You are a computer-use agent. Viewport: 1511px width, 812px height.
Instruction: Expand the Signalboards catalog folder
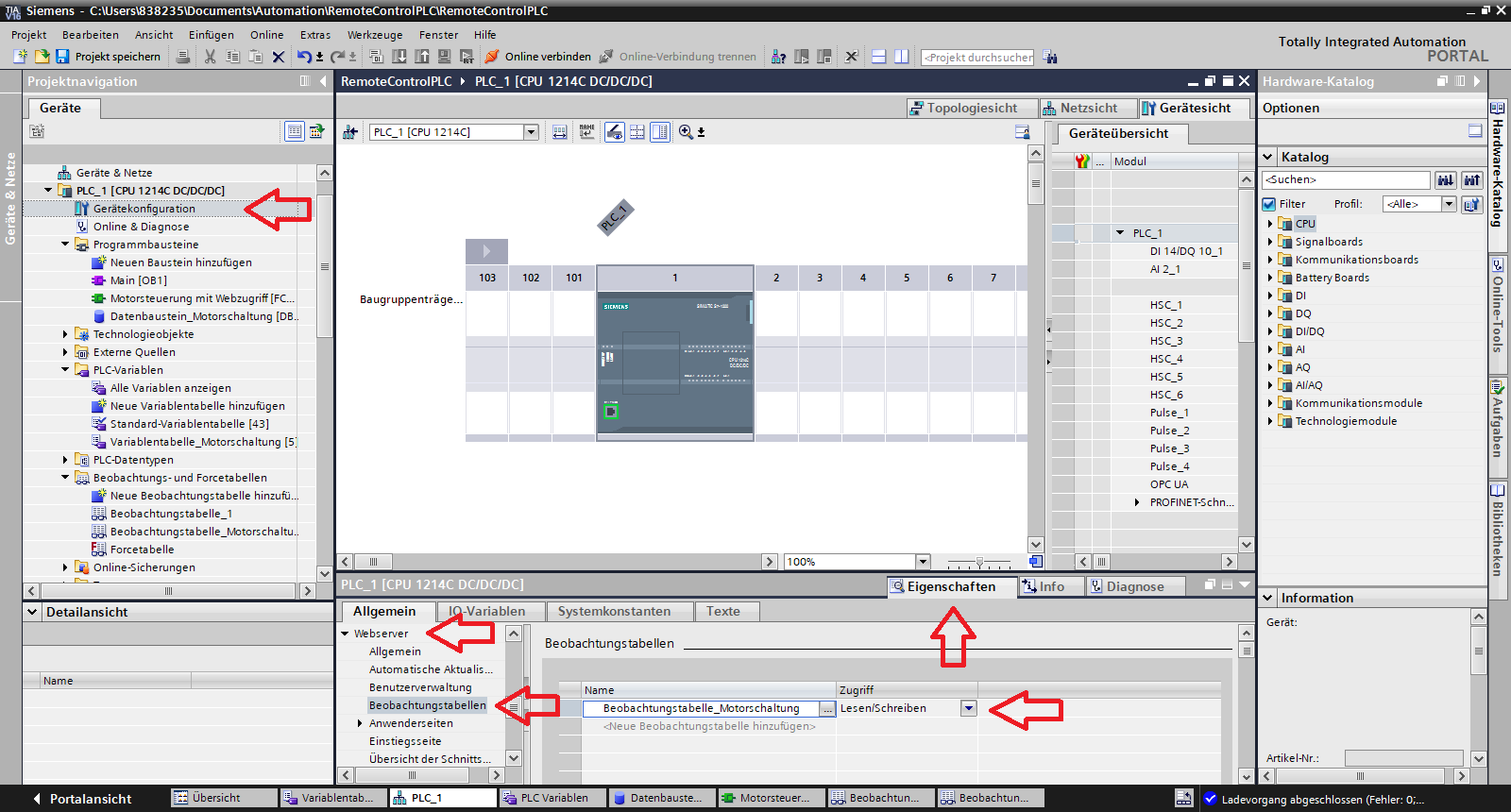click(1270, 242)
